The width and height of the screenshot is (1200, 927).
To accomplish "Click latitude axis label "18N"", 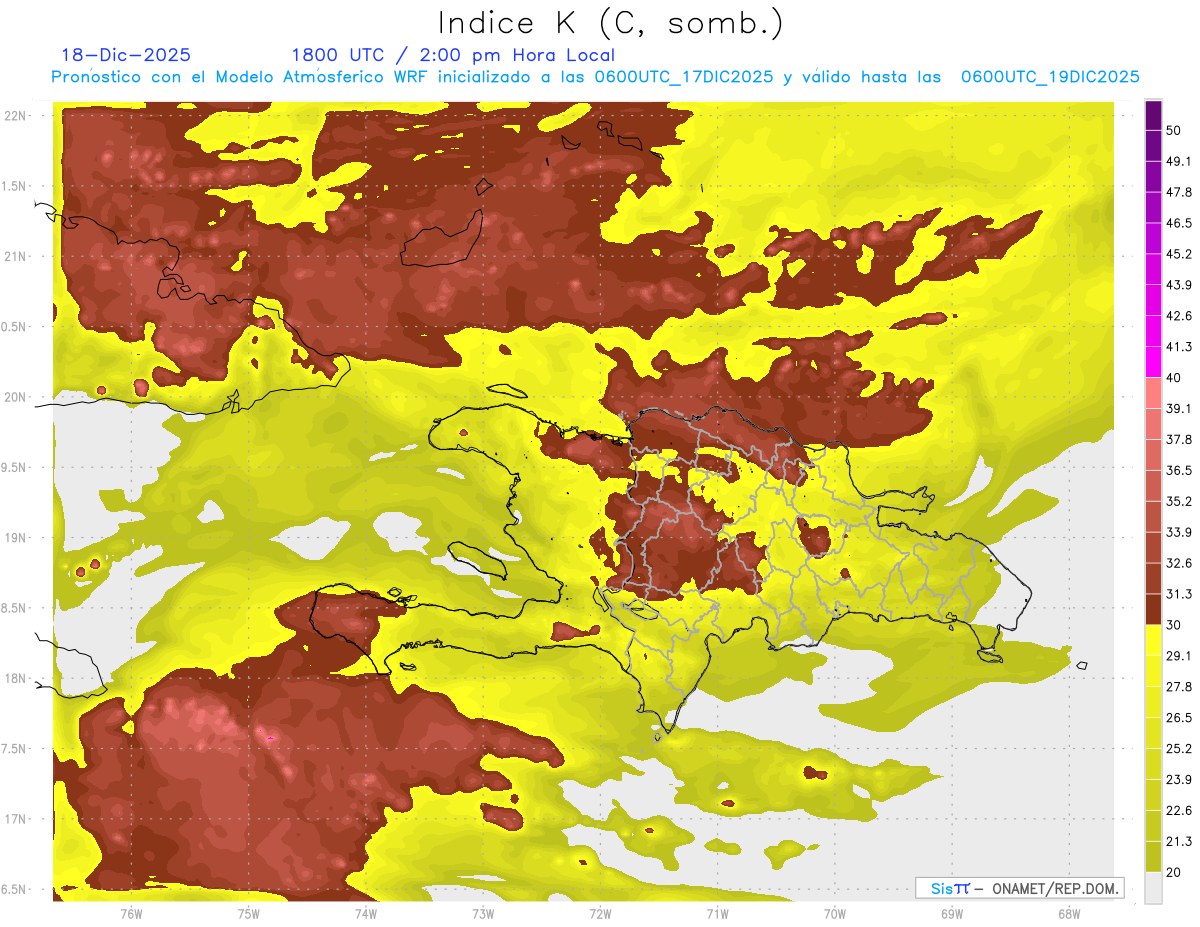I will [x=15, y=679].
